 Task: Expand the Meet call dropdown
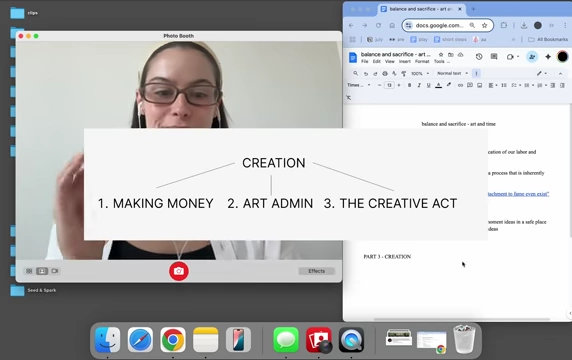518,57
